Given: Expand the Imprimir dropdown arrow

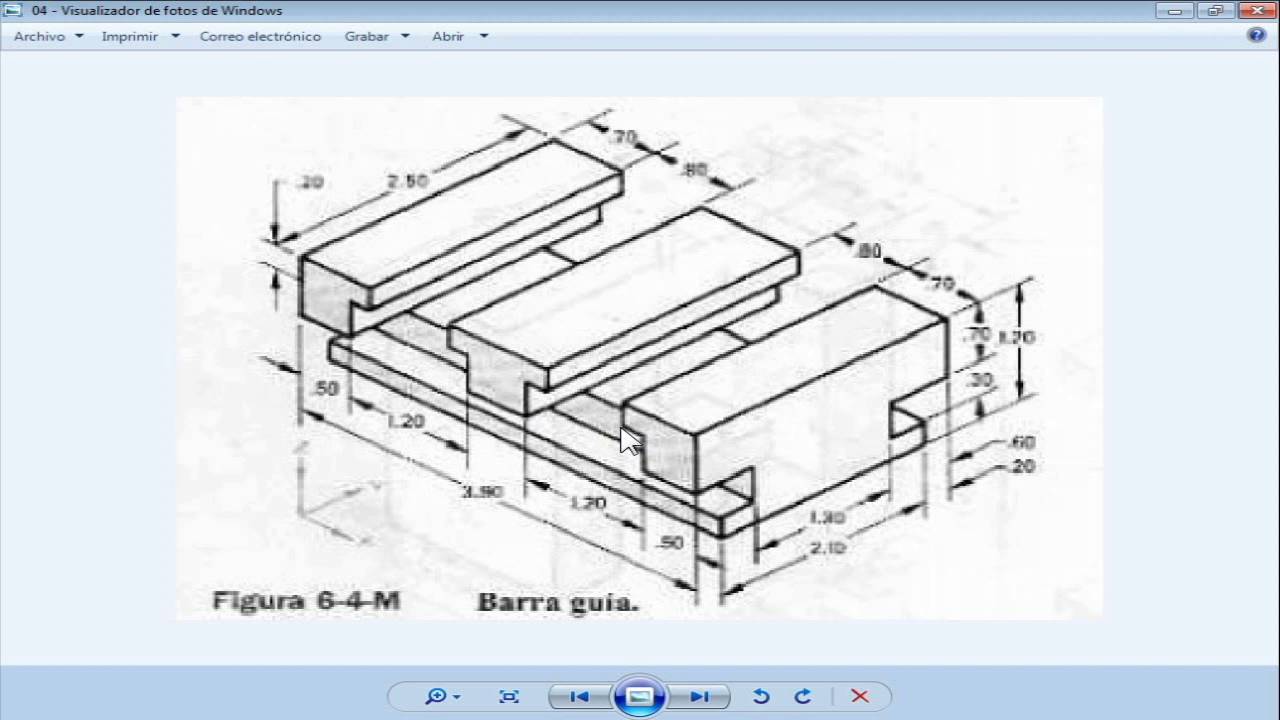Looking at the screenshot, I should click(175, 36).
